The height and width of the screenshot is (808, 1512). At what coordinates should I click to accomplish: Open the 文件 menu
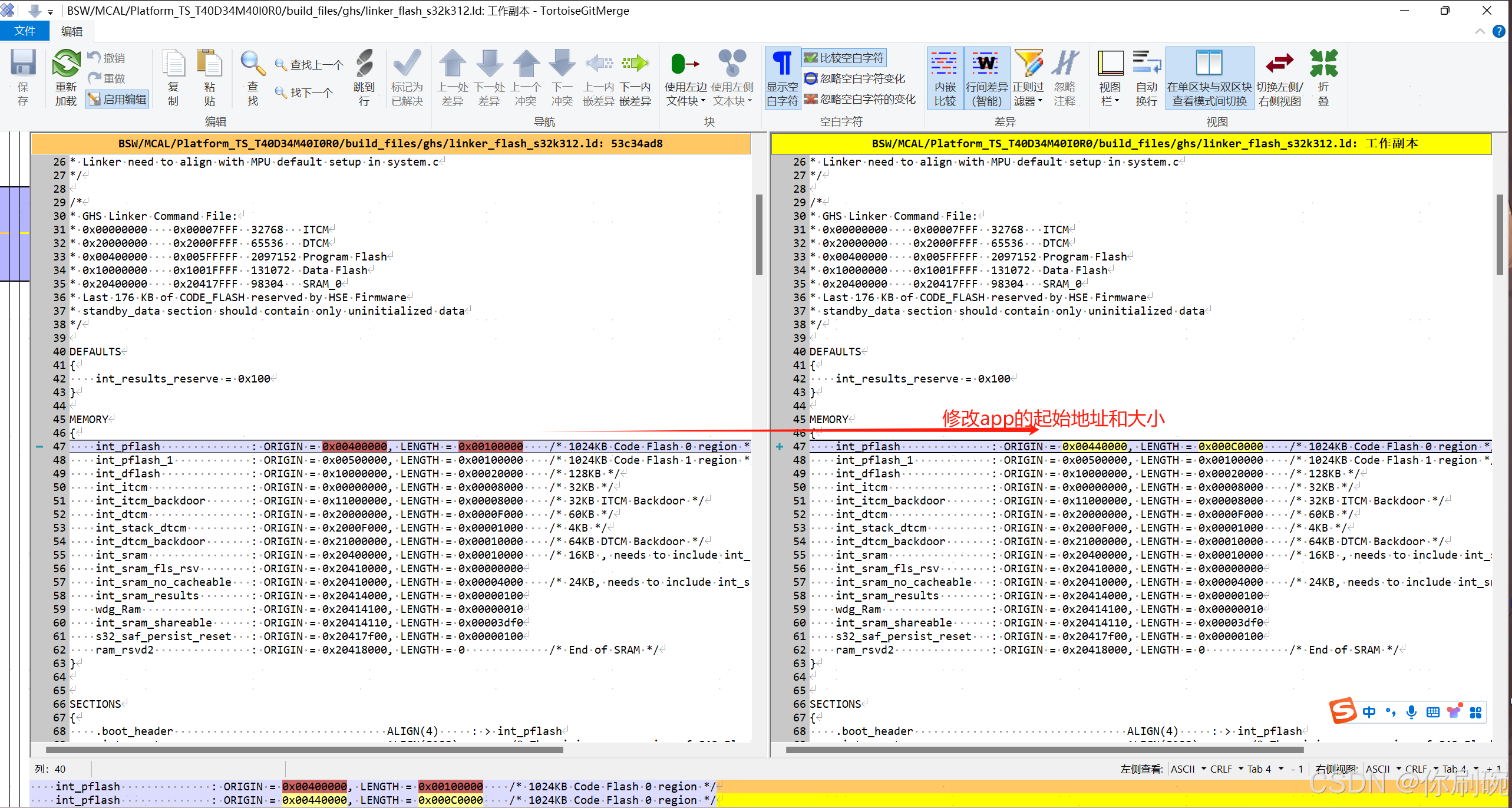[x=24, y=31]
